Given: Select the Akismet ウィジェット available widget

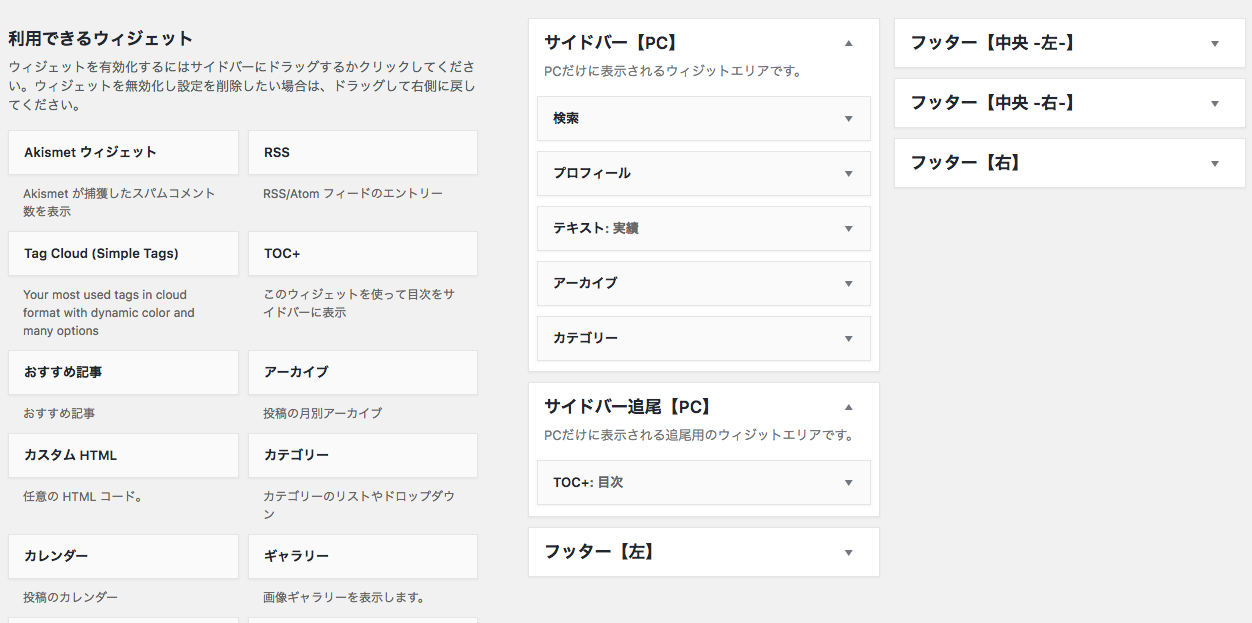Looking at the screenshot, I should (x=123, y=152).
